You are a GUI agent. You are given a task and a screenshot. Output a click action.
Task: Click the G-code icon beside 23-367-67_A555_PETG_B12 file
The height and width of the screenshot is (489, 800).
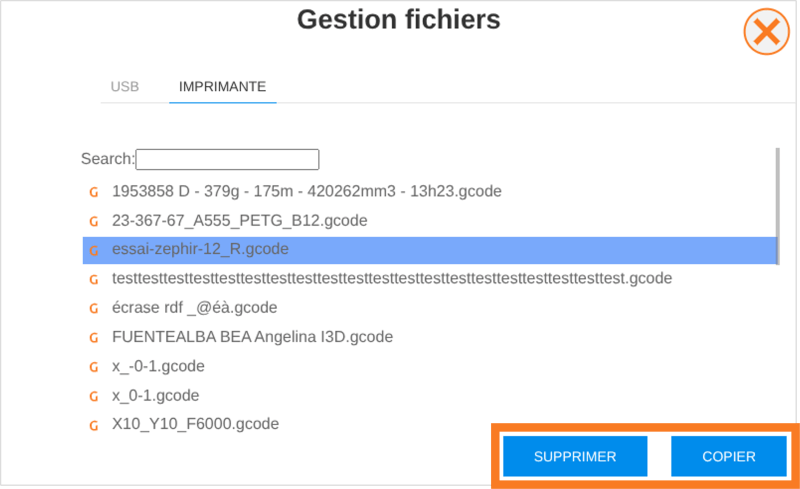click(94, 221)
